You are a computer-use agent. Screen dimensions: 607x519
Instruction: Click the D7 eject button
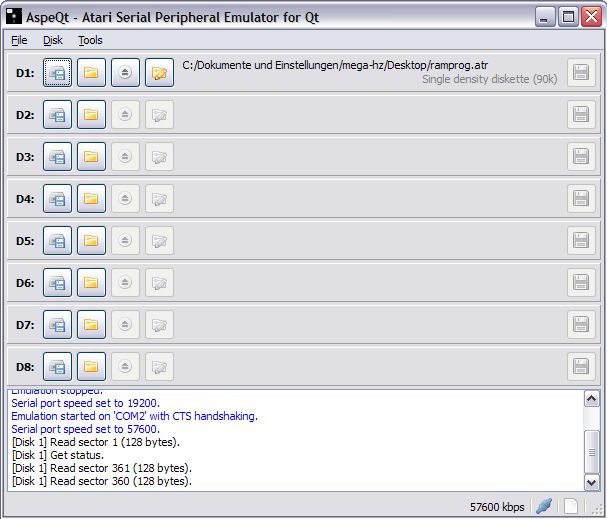(125, 325)
